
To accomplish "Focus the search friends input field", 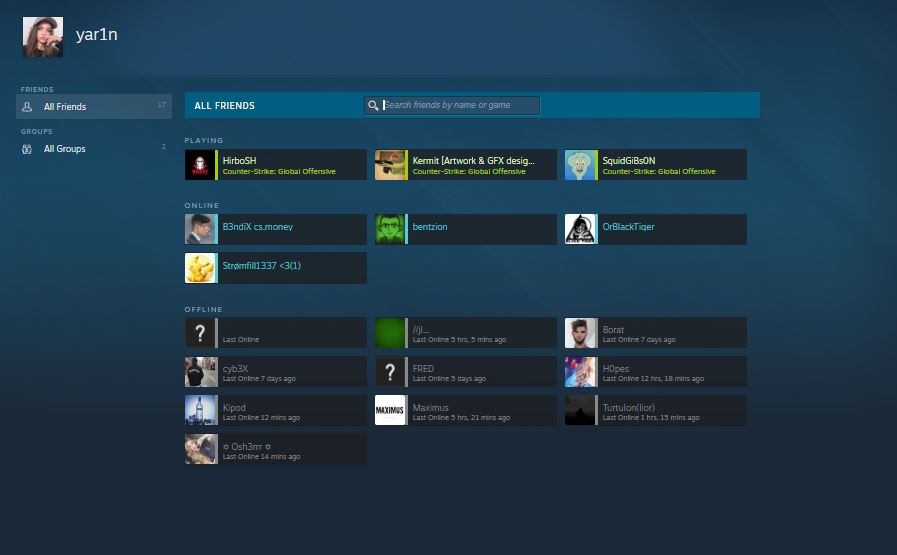I will [460, 105].
